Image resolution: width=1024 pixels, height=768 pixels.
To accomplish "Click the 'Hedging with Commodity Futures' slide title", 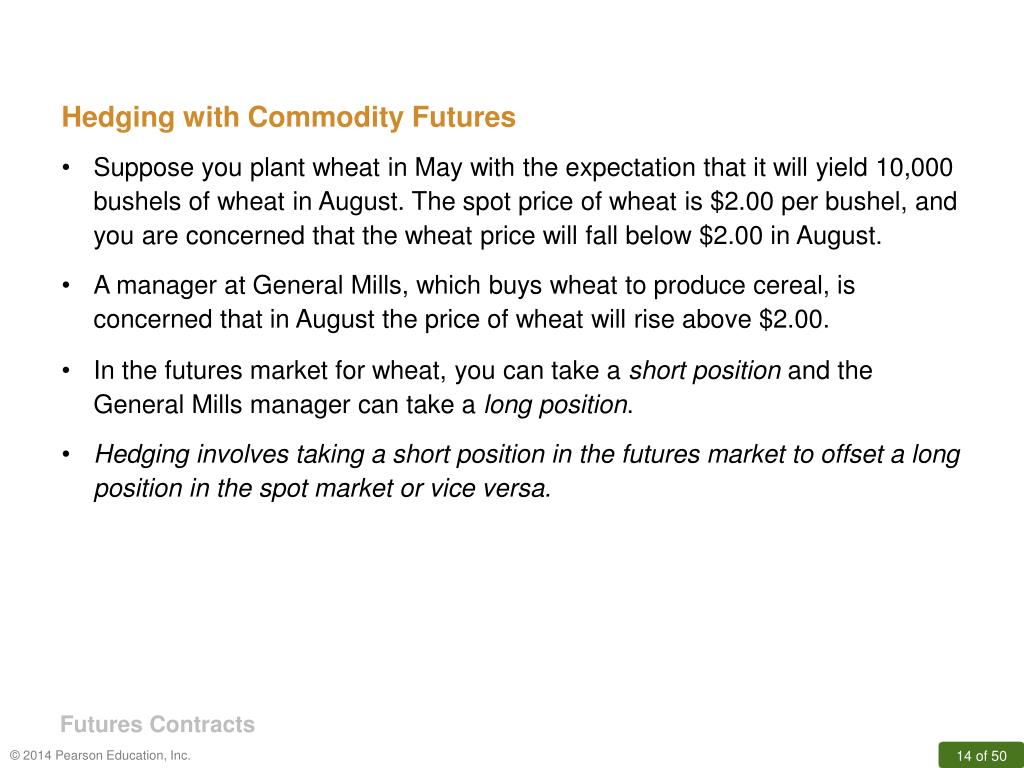I will 289,118.
